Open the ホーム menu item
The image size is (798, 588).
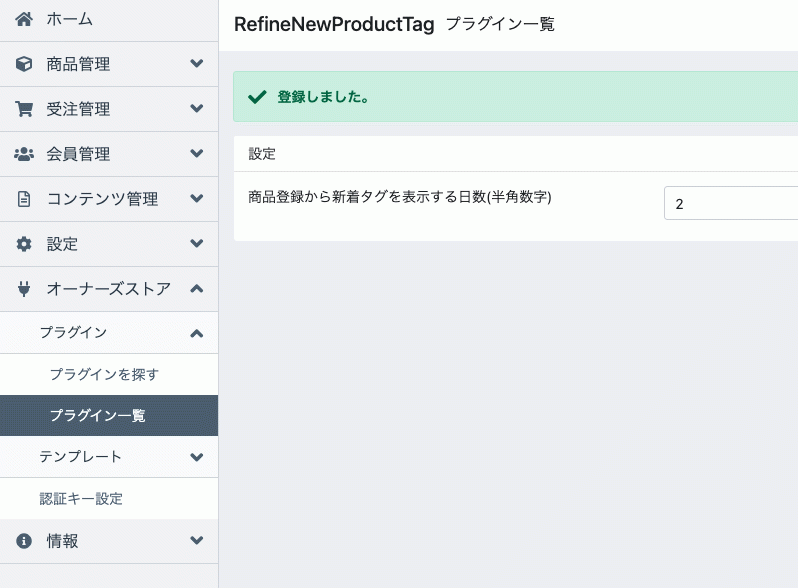(x=69, y=19)
